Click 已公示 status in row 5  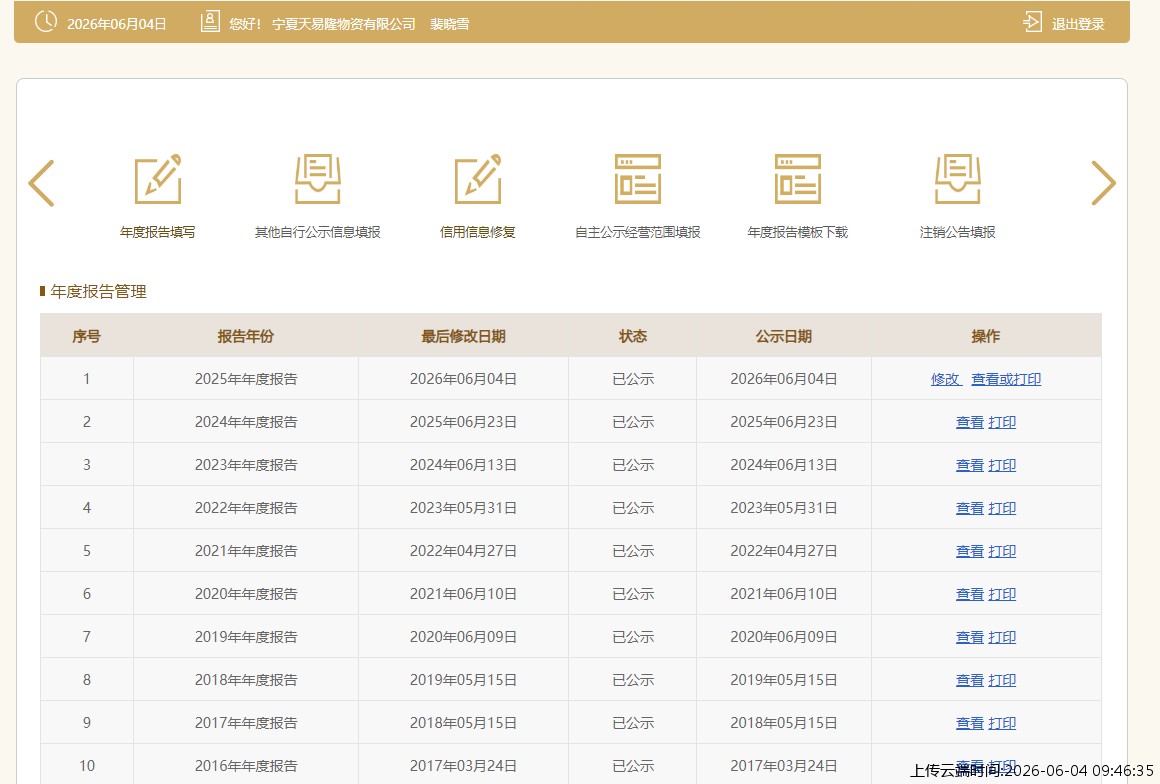click(633, 551)
